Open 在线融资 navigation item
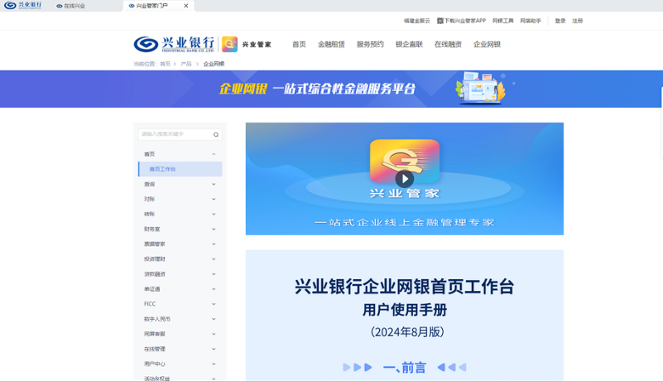The image size is (663, 382). 448,44
